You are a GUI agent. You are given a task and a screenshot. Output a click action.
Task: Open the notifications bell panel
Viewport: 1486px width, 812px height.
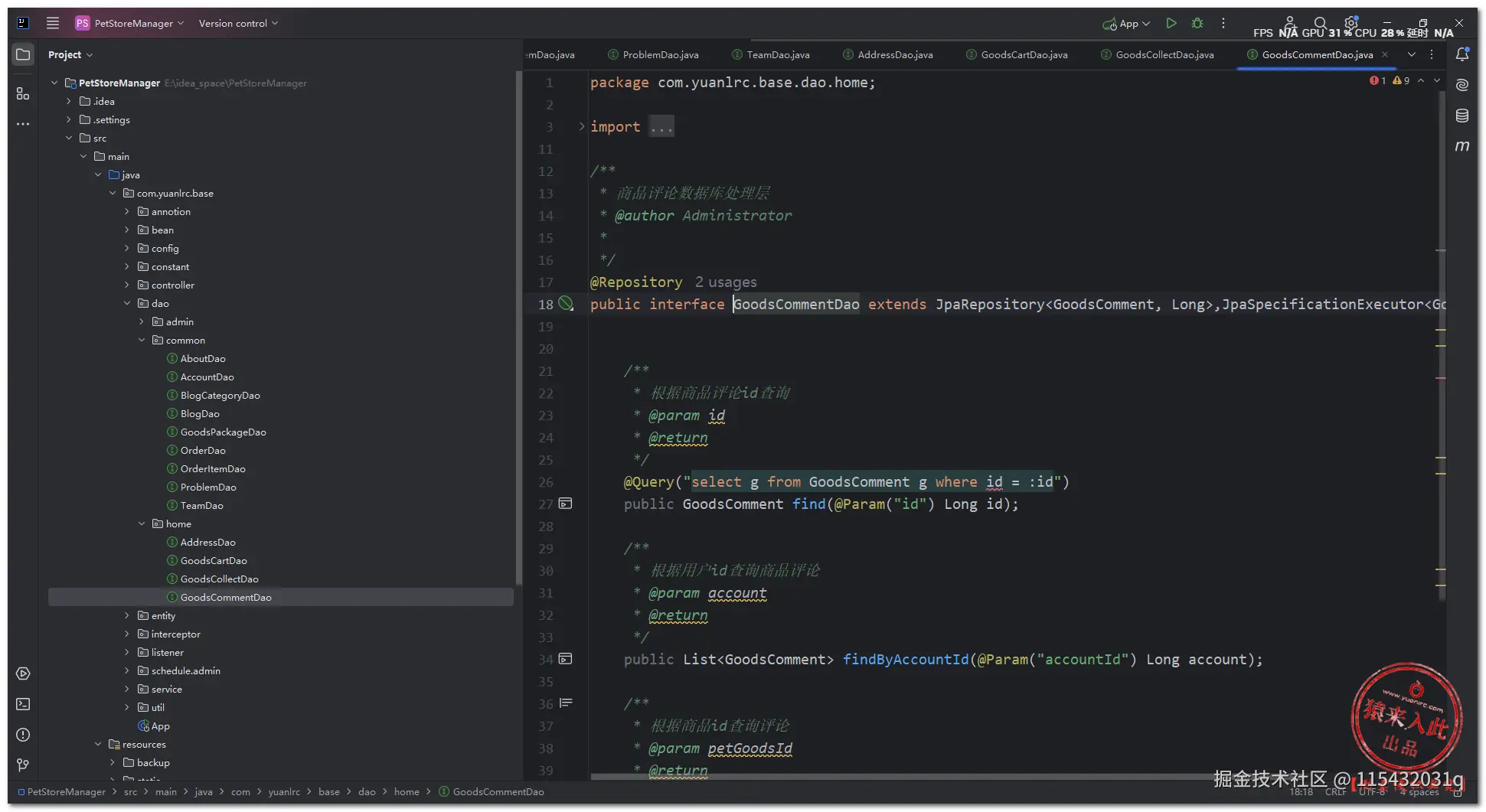click(x=1462, y=54)
